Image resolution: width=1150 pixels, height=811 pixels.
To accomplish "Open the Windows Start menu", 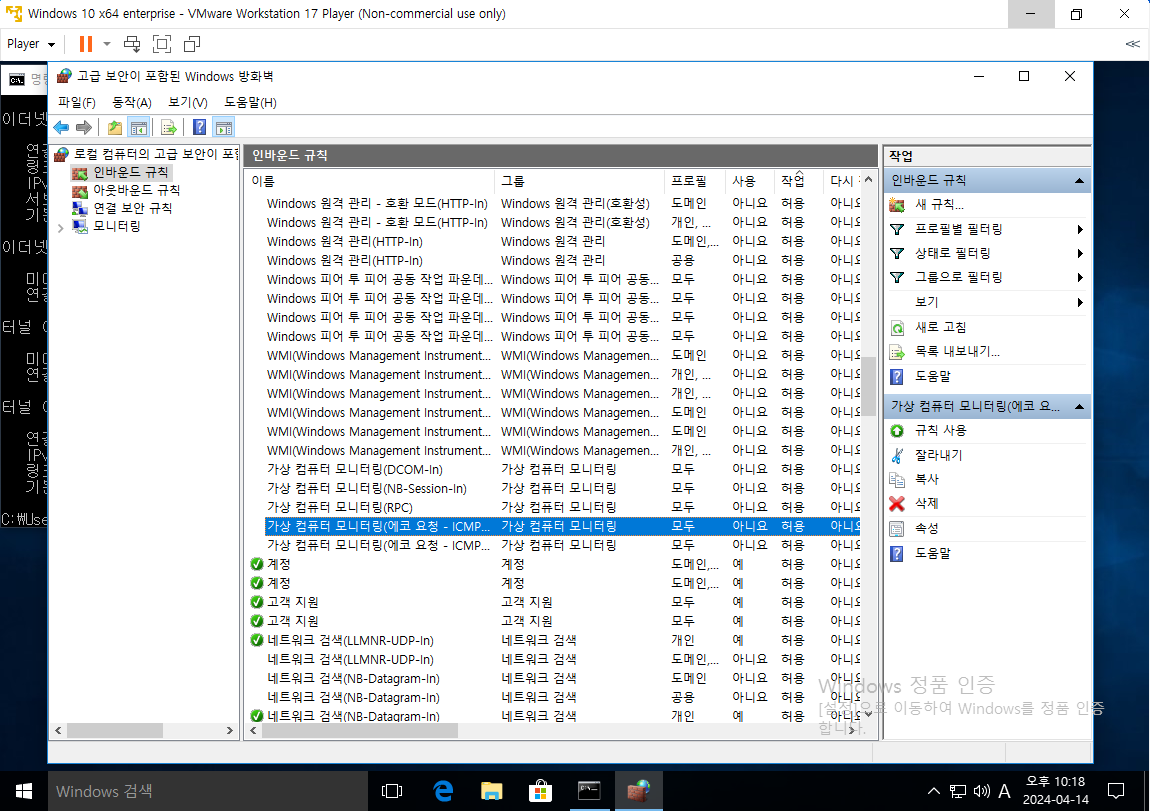I will [x=23, y=791].
